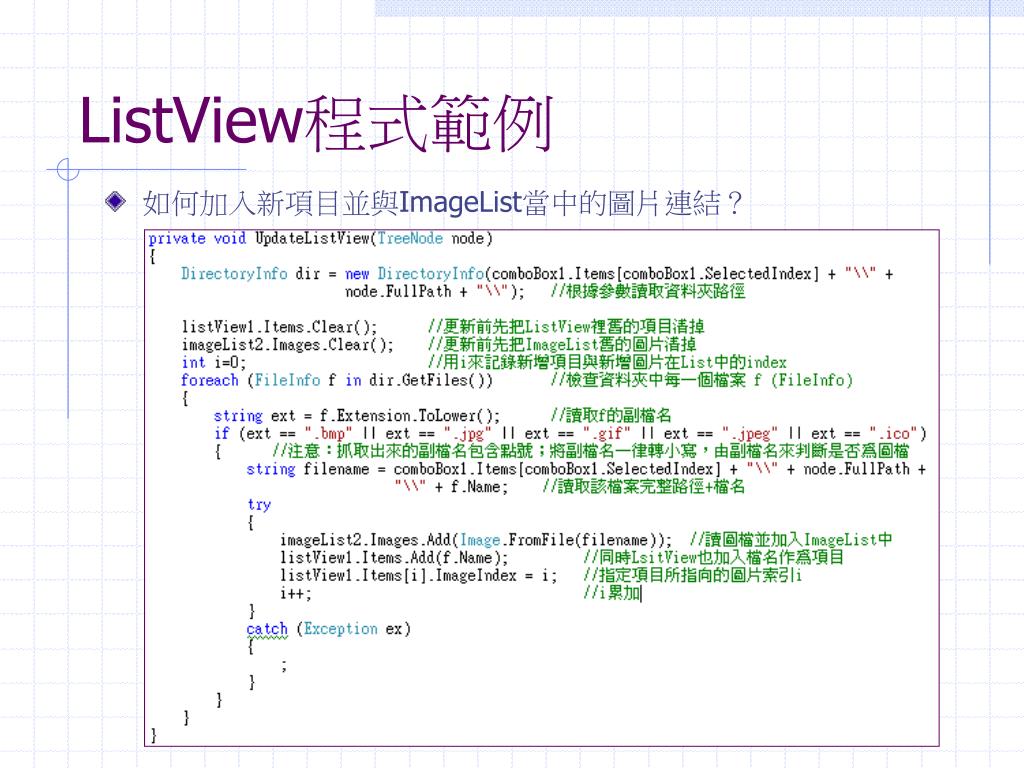Click the line "foreach (FileInfo f in dir.GetFiles())"
The image size is (1024, 768).
pos(337,380)
